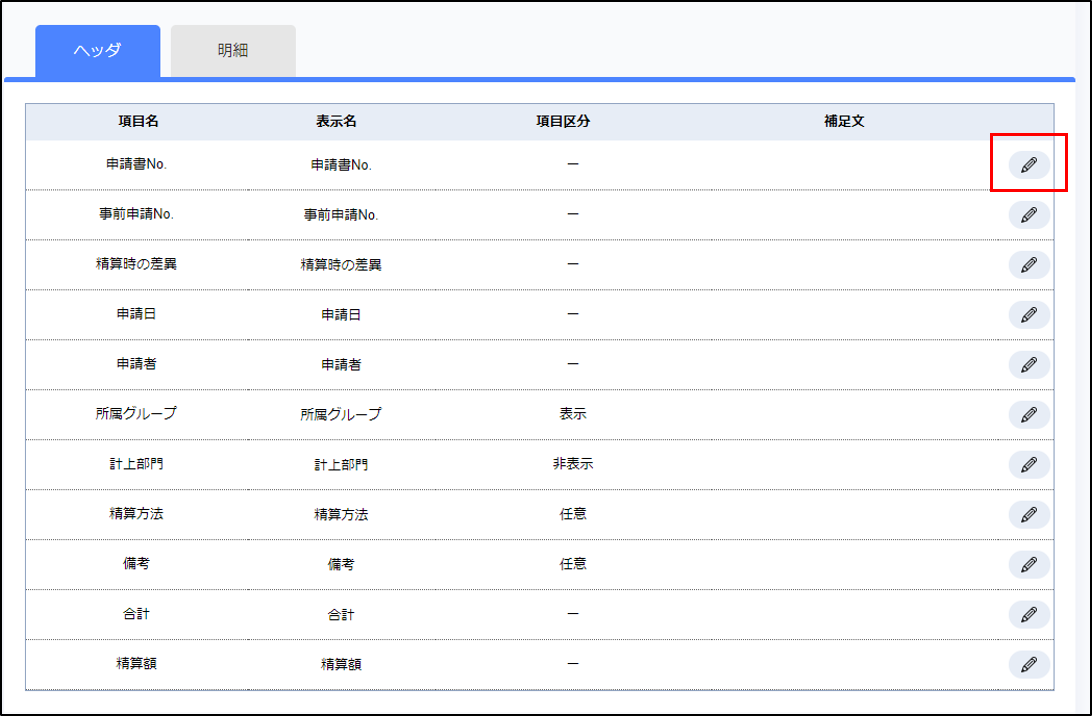This screenshot has width=1092, height=716.
Task: Select 非表示 value in 計上部門 row
Action: [x=573, y=464]
